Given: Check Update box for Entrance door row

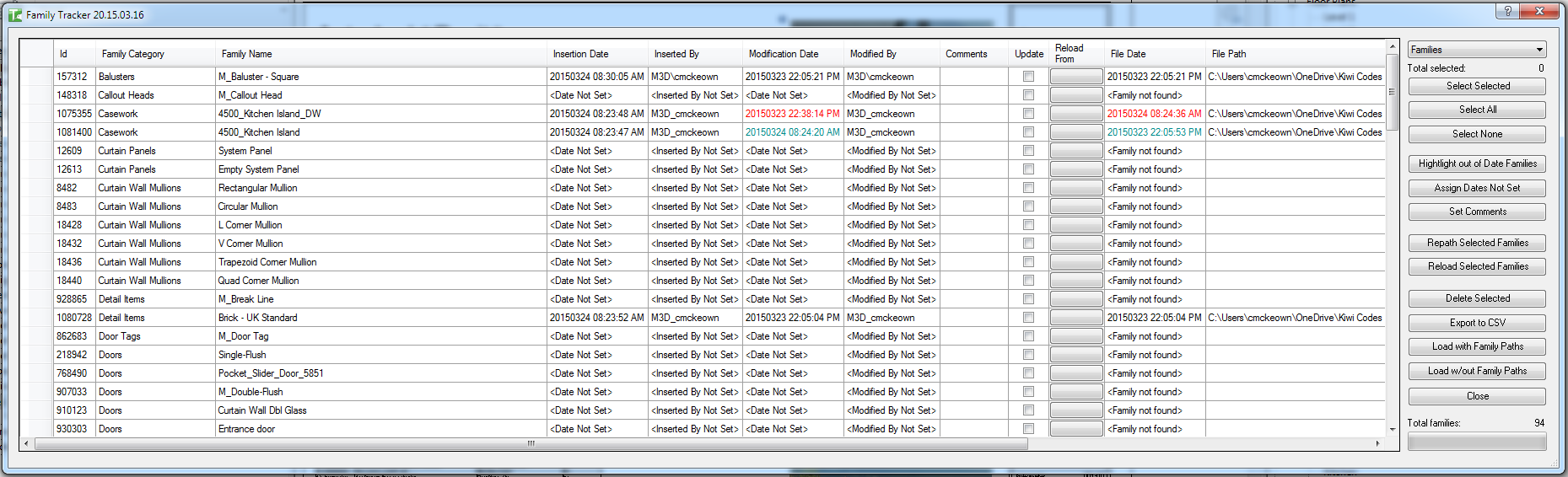Looking at the screenshot, I should 1028,429.
